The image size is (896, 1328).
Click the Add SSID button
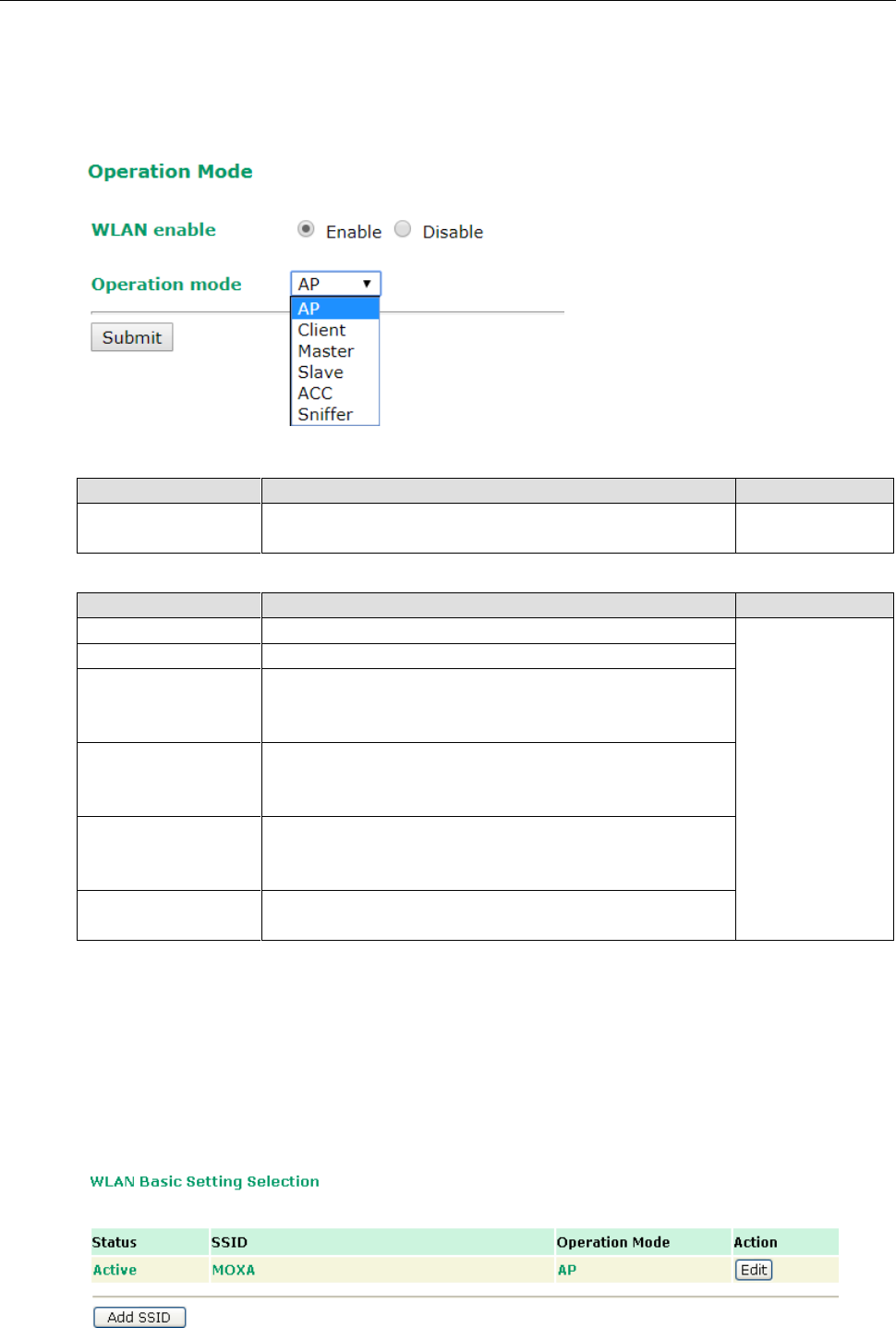coord(139,1317)
